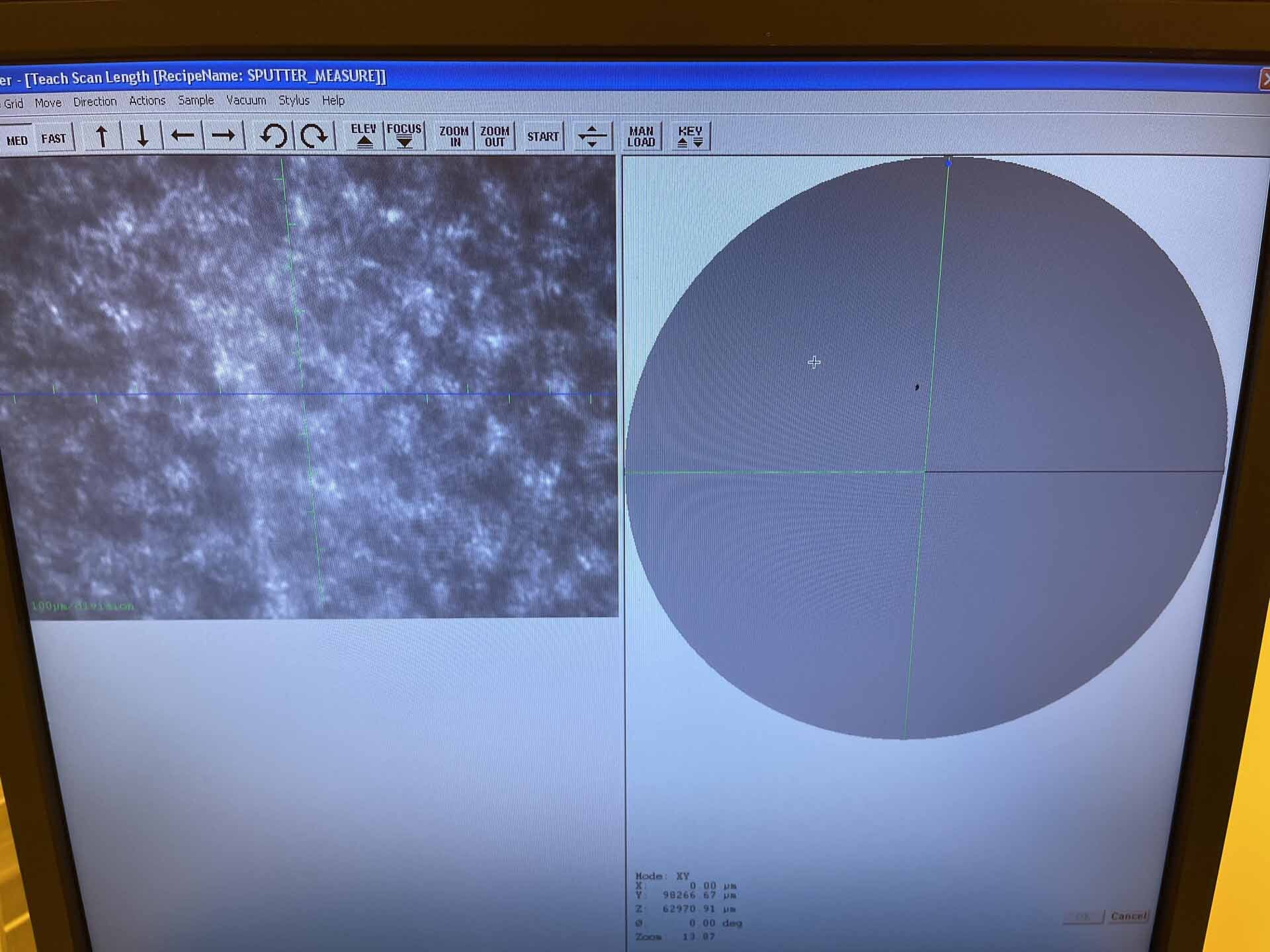The height and width of the screenshot is (952, 1270).
Task: Move stage up with up arrow
Action: (x=102, y=137)
